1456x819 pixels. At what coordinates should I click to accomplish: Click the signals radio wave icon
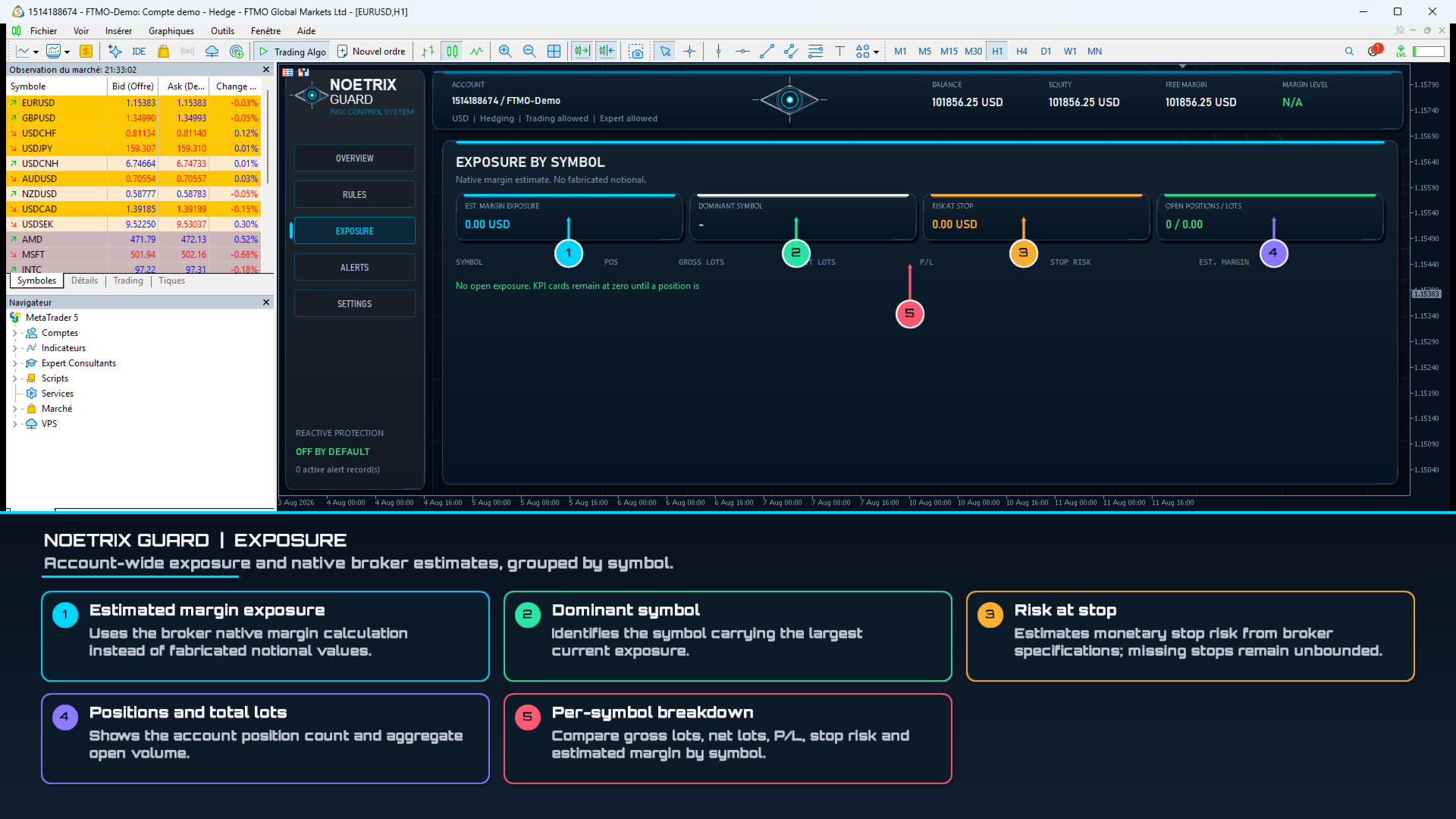coord(188,52)
